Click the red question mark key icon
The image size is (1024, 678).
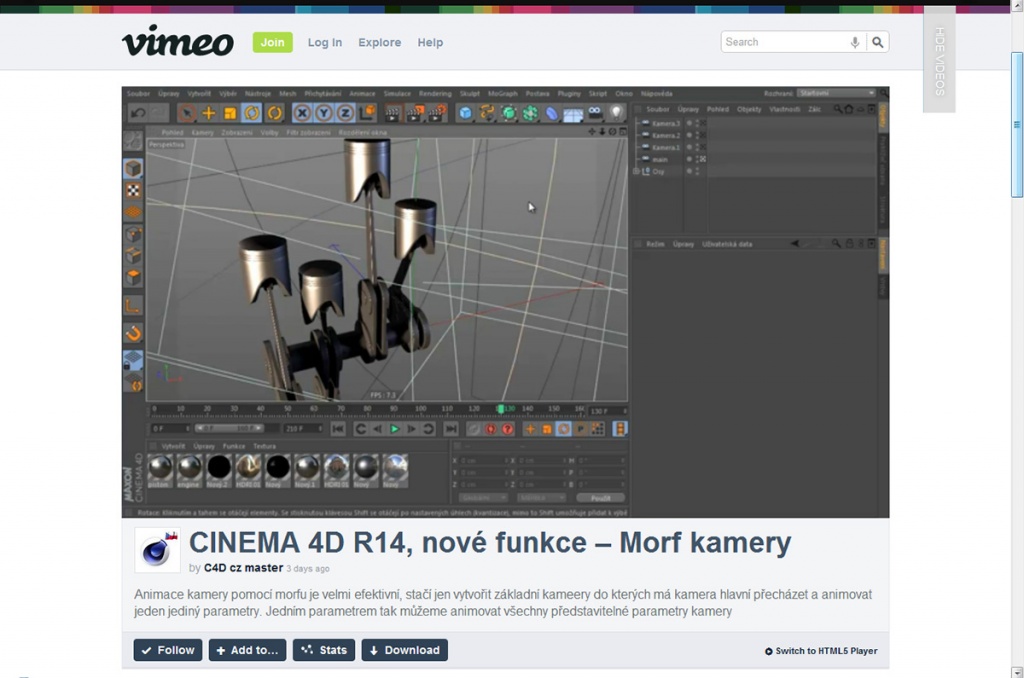point(507,429)
